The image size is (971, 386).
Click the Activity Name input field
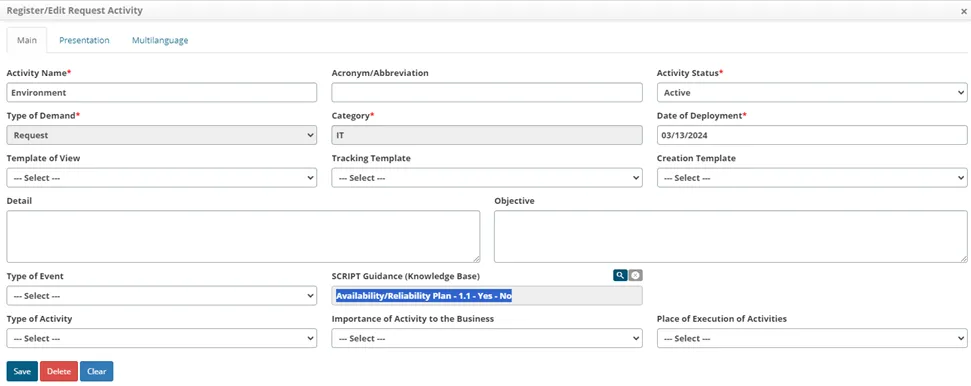point(162,93)
